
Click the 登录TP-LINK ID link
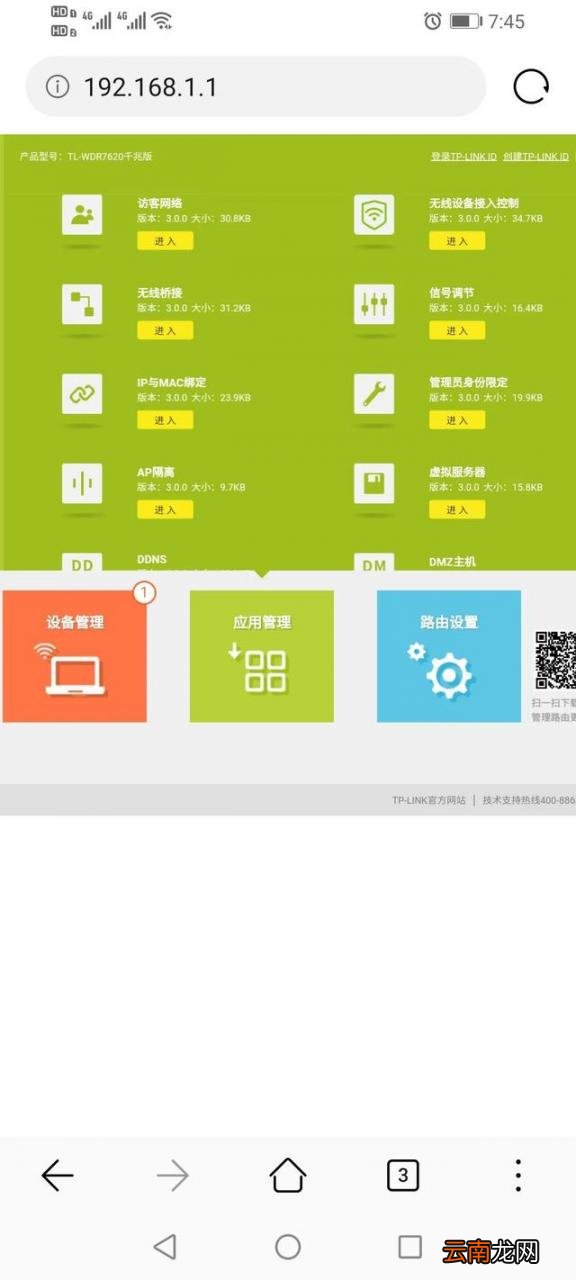[464, 157]
